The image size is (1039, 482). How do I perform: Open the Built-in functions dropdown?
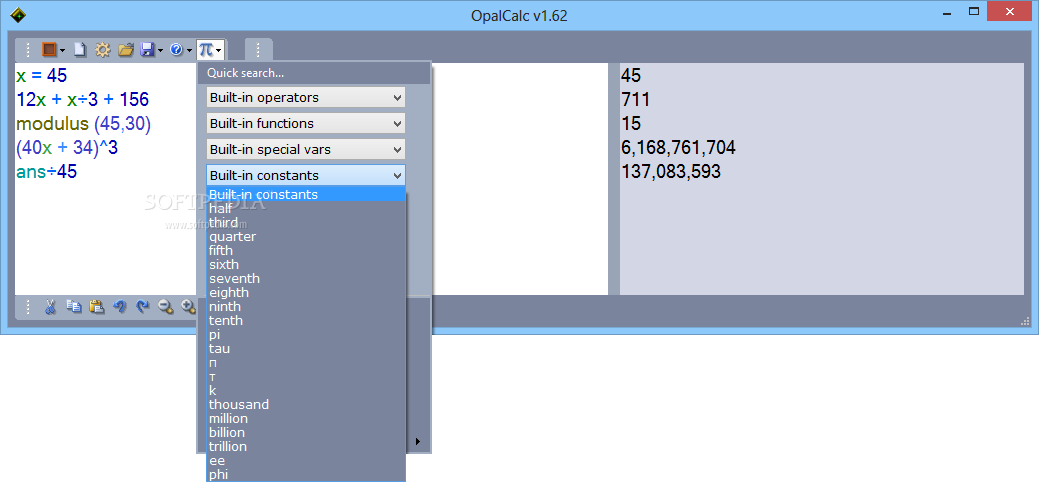click(305, 123)
